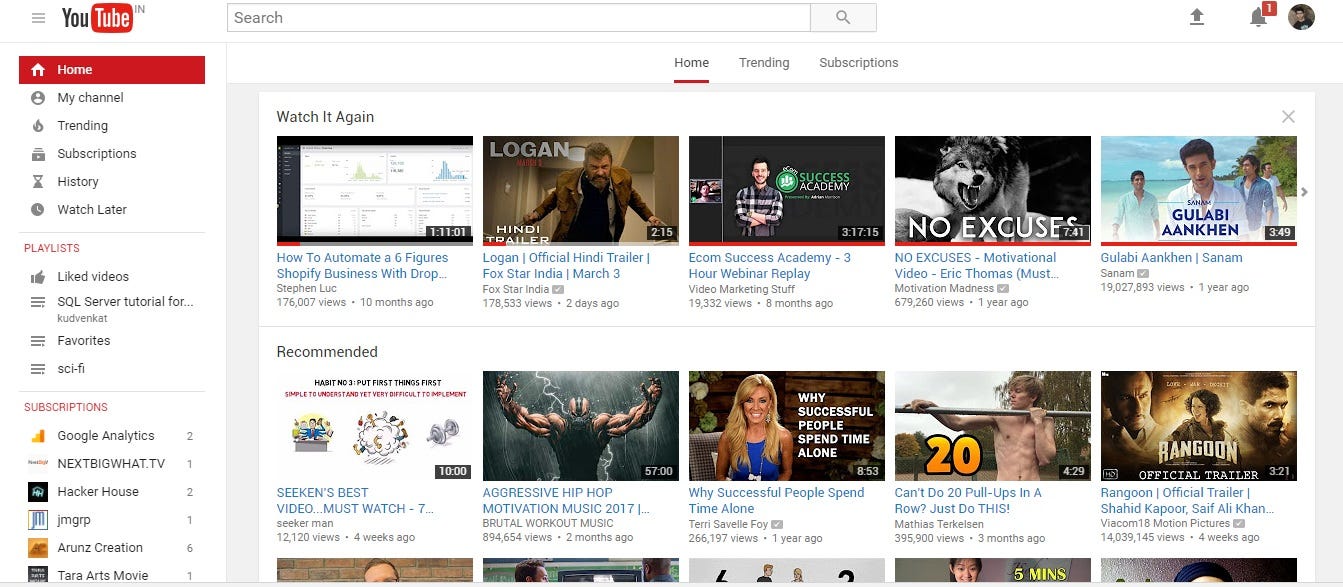Click the Subscriptions sidebar icon
This screenshot has width=1343, height=587.
[38, 154]
